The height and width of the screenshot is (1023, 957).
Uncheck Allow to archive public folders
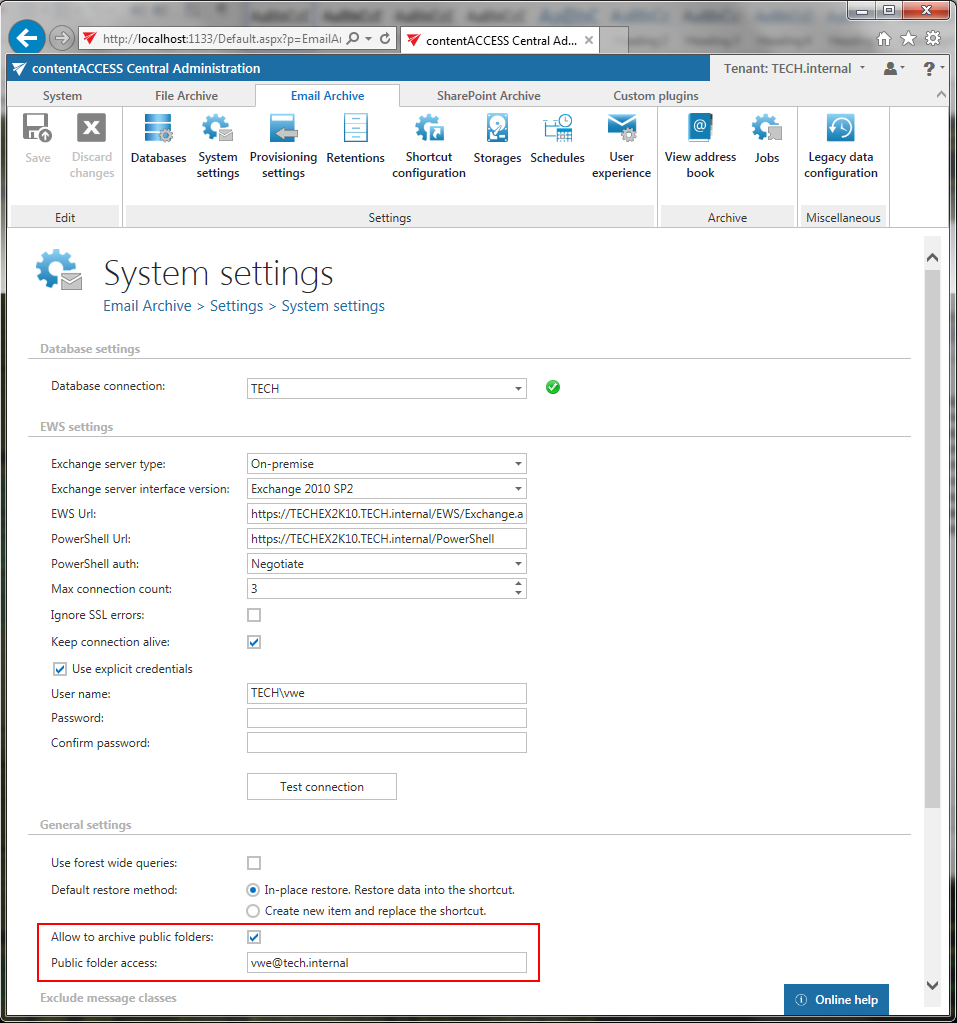(x=254, y=937)
